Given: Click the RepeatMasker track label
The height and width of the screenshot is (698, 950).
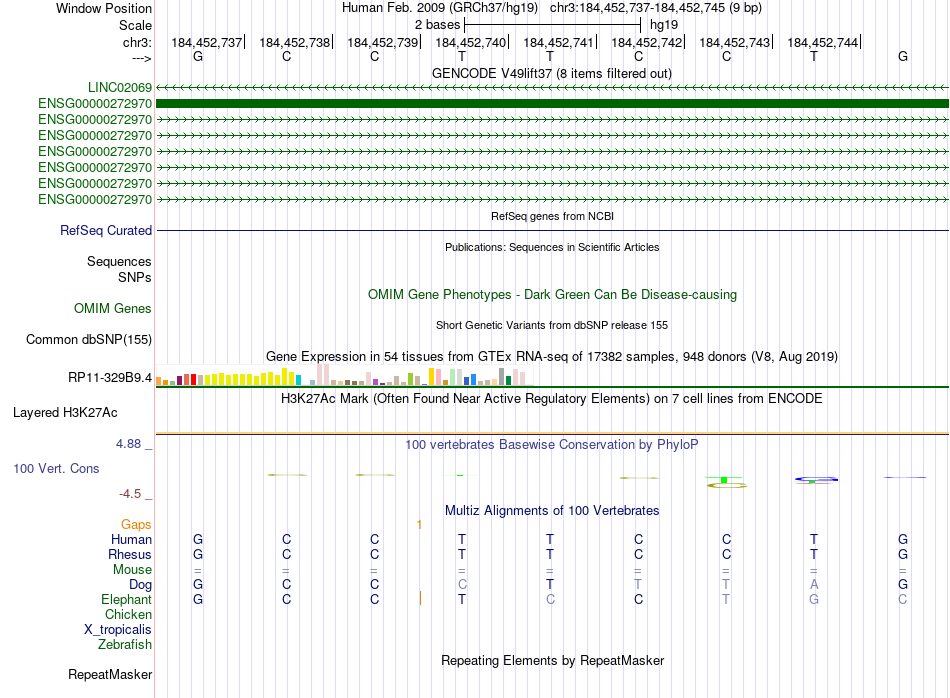Looking at the screenshot, I should click(110, 674).
